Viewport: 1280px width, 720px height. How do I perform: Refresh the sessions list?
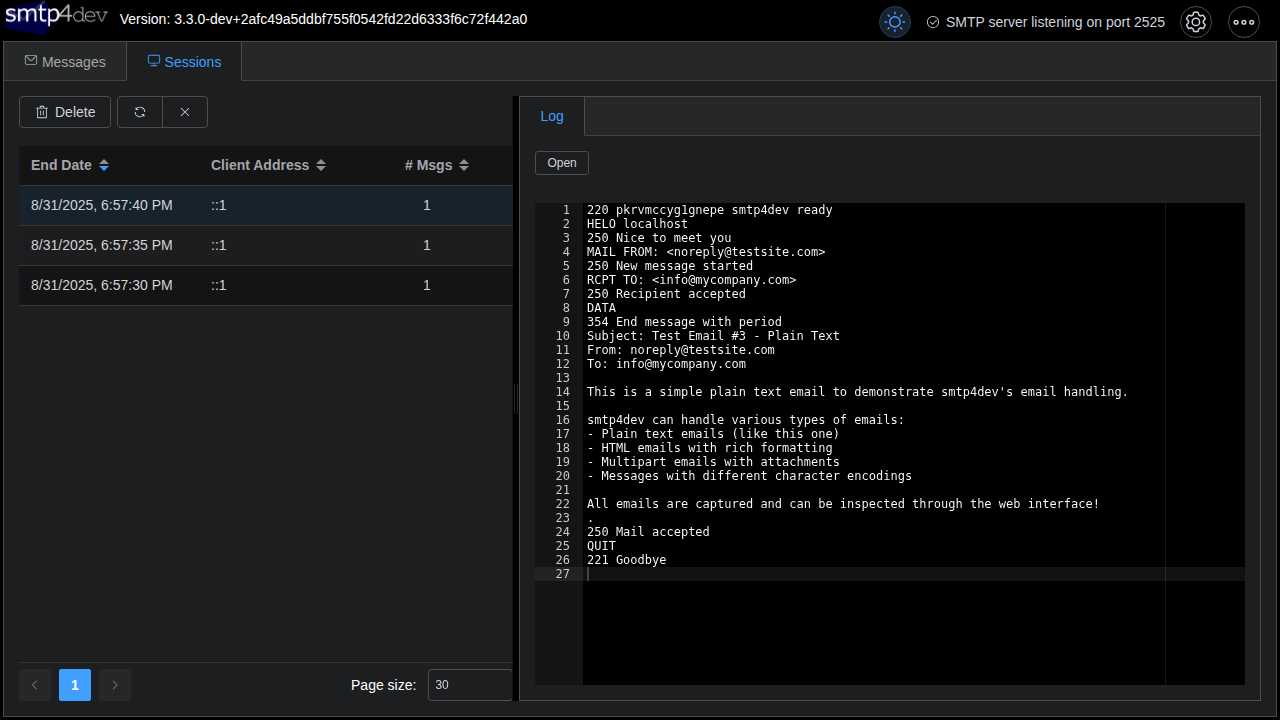(x=140, y=112)
